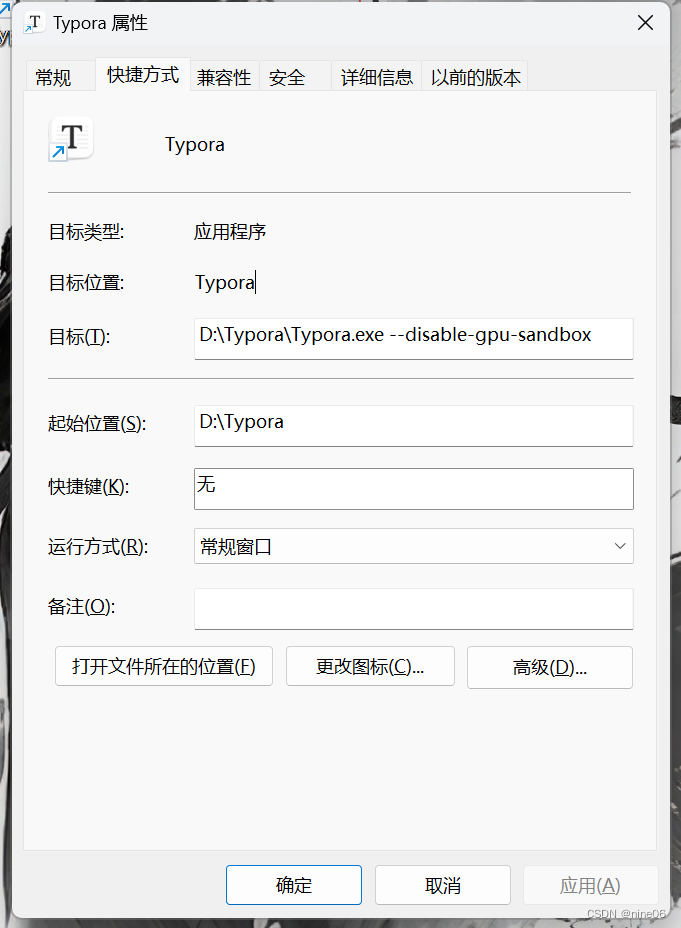Click the empty 备注 field

click(413, 609)
